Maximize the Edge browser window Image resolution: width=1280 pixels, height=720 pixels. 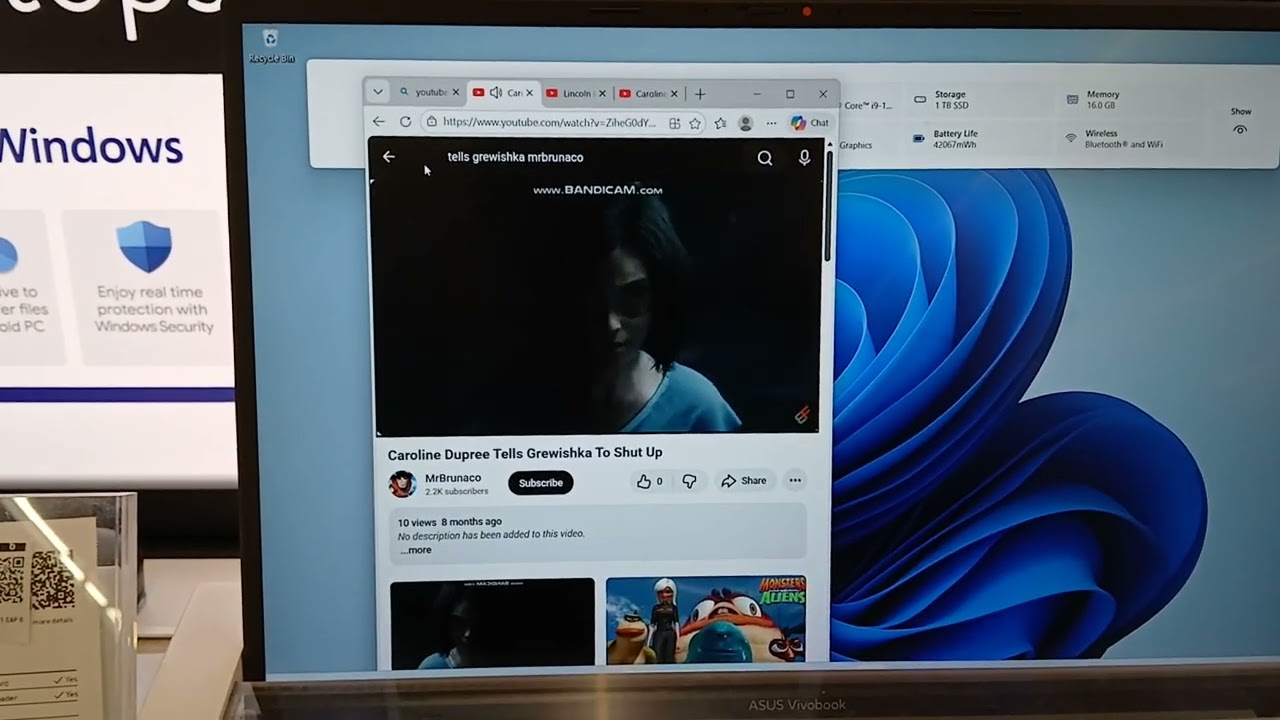pyautogui.click(x=790, y=94)
